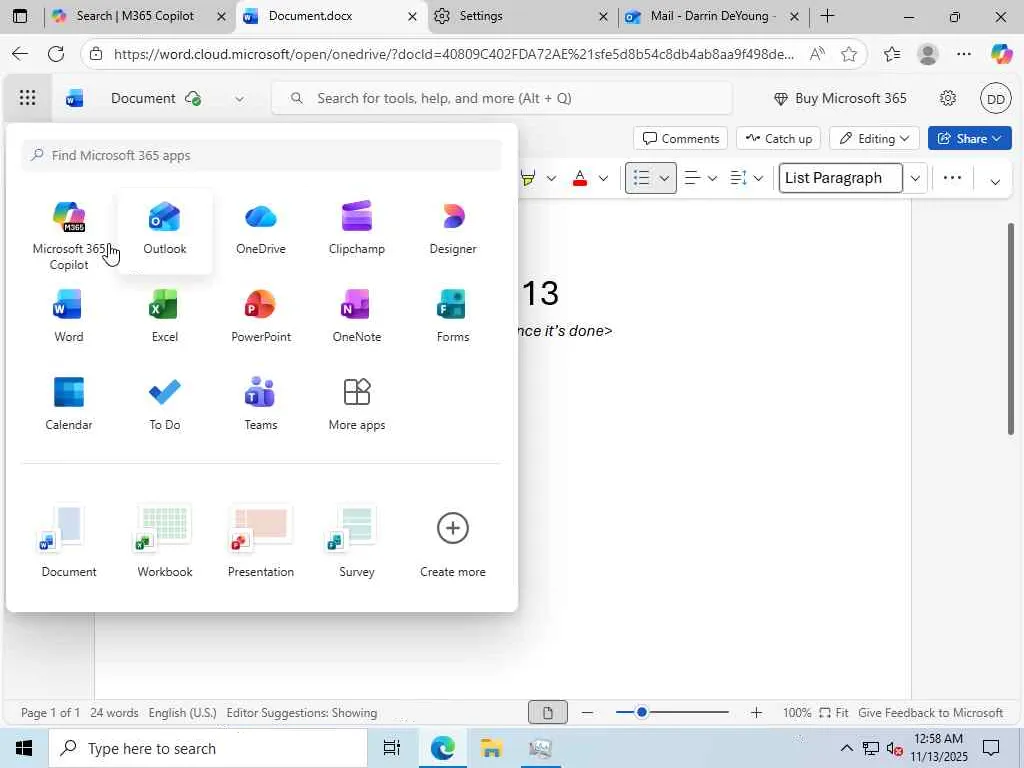The height and width of the screenshot is (768, 1024).
Task: Add this page to favorites star
Action: 849,54
